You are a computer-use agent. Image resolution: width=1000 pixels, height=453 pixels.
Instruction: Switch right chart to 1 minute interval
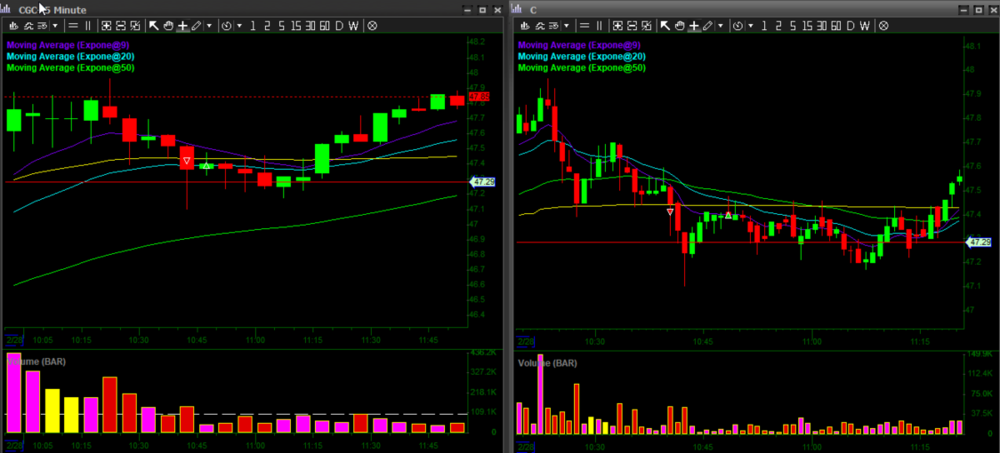pos(762,25)
